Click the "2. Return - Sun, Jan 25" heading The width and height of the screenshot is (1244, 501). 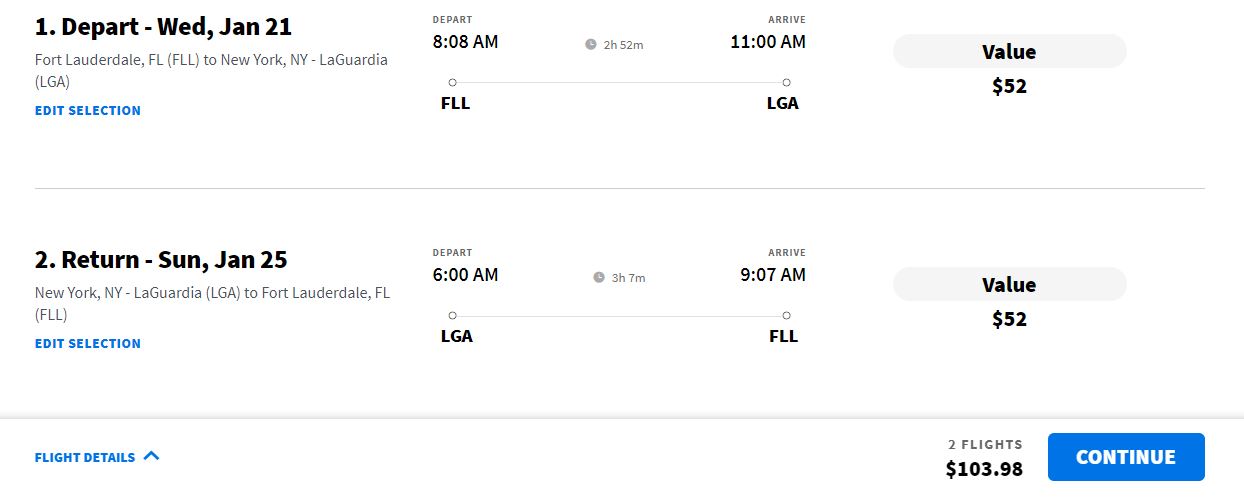coord(161,260)
